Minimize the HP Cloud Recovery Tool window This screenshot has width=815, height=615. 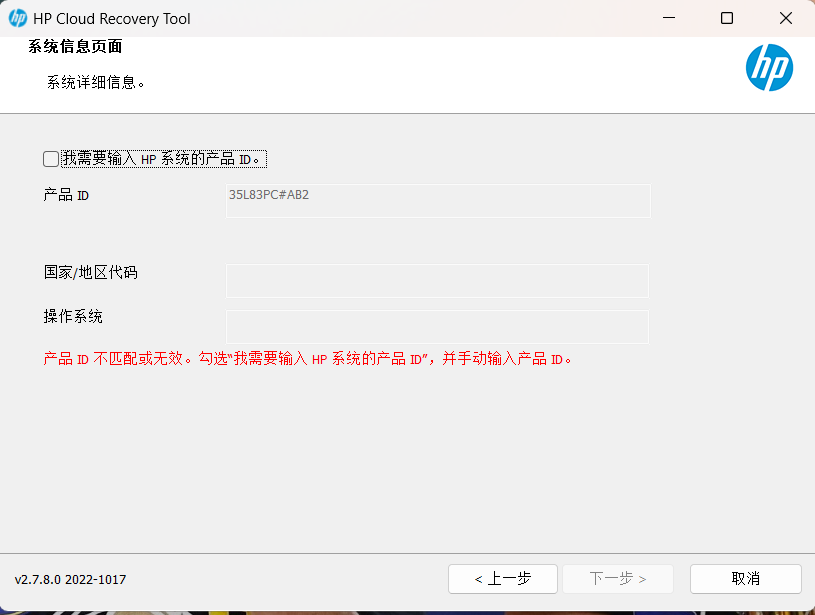668,18
